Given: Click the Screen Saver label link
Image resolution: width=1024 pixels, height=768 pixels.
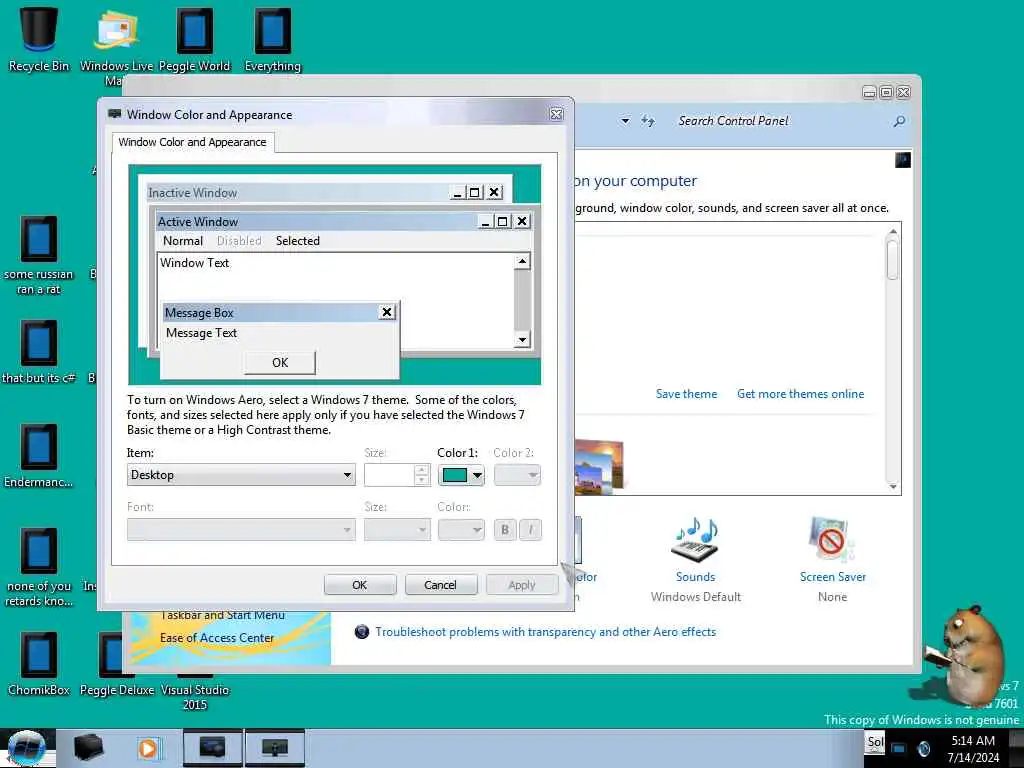Looking at the screenshot, I should pyautogui.click(x=833, y=577).
